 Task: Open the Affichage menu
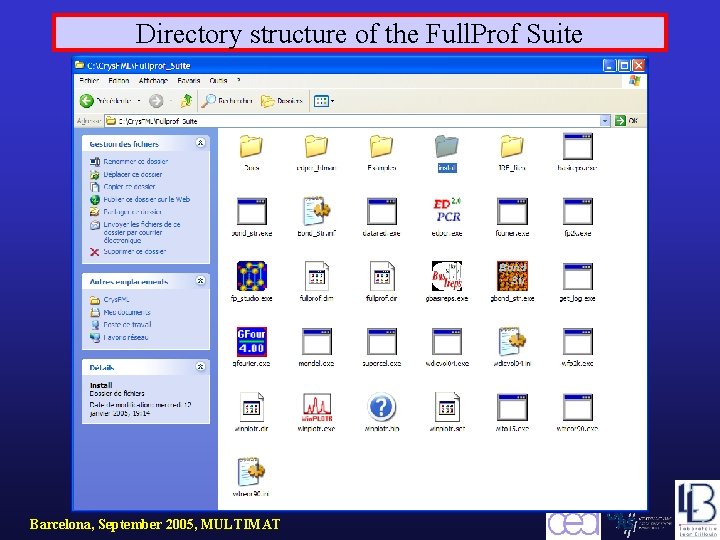pos(153,80)
